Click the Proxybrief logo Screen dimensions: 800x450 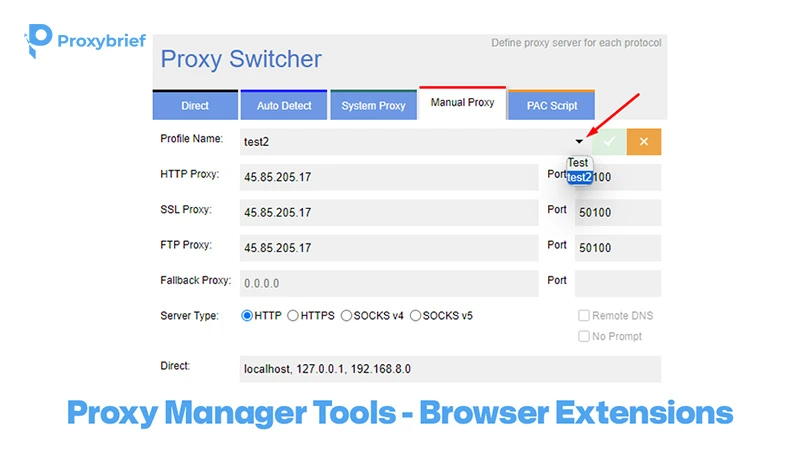click(x=85, y=41)
